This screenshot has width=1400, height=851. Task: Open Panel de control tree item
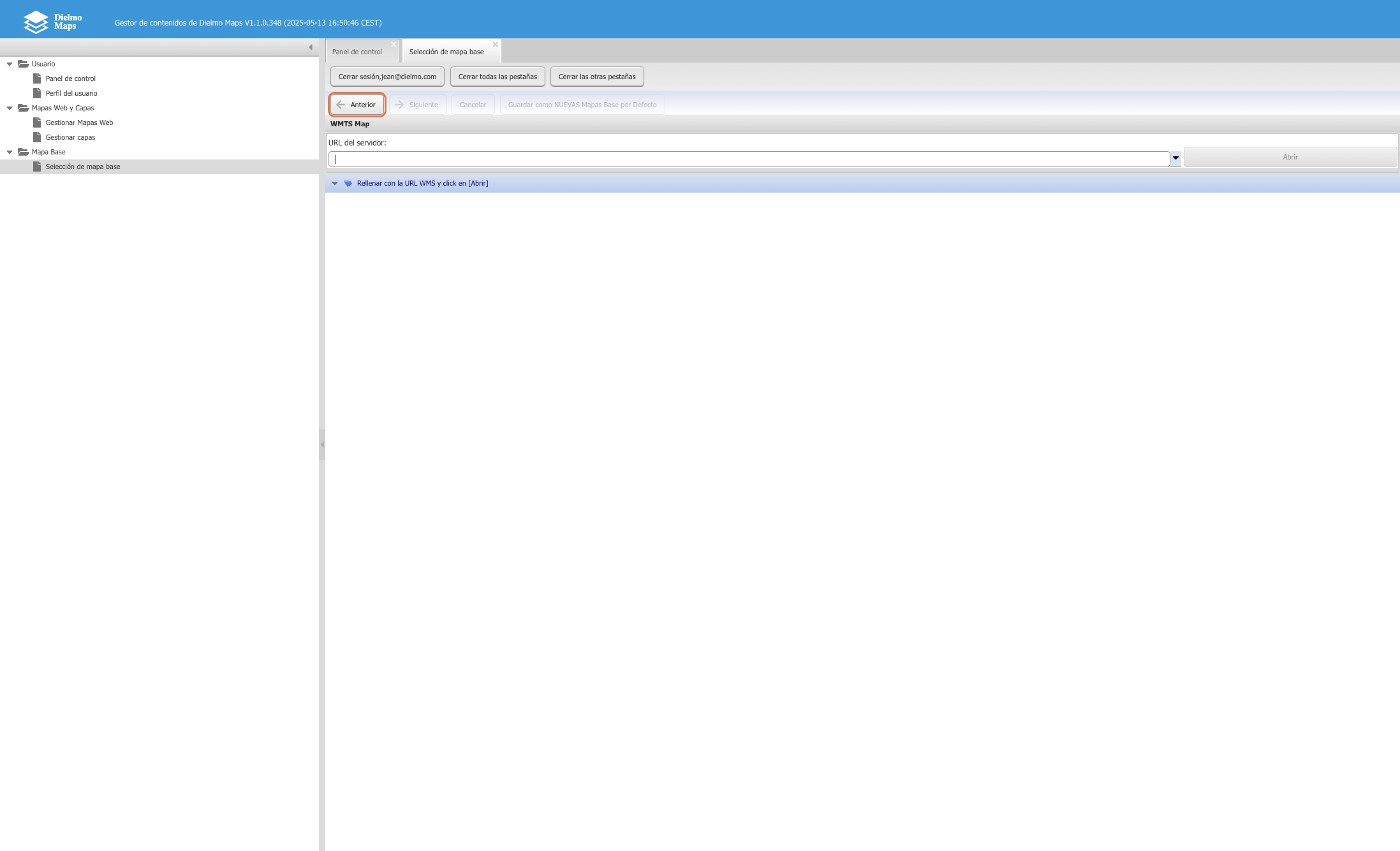click(70, 78)
